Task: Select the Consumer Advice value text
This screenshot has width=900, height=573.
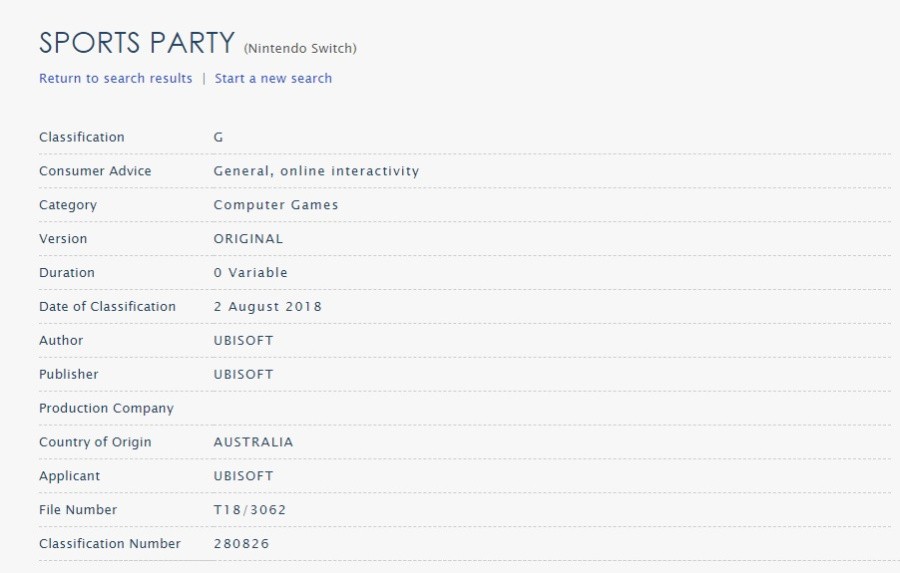Action: [316, 171]
